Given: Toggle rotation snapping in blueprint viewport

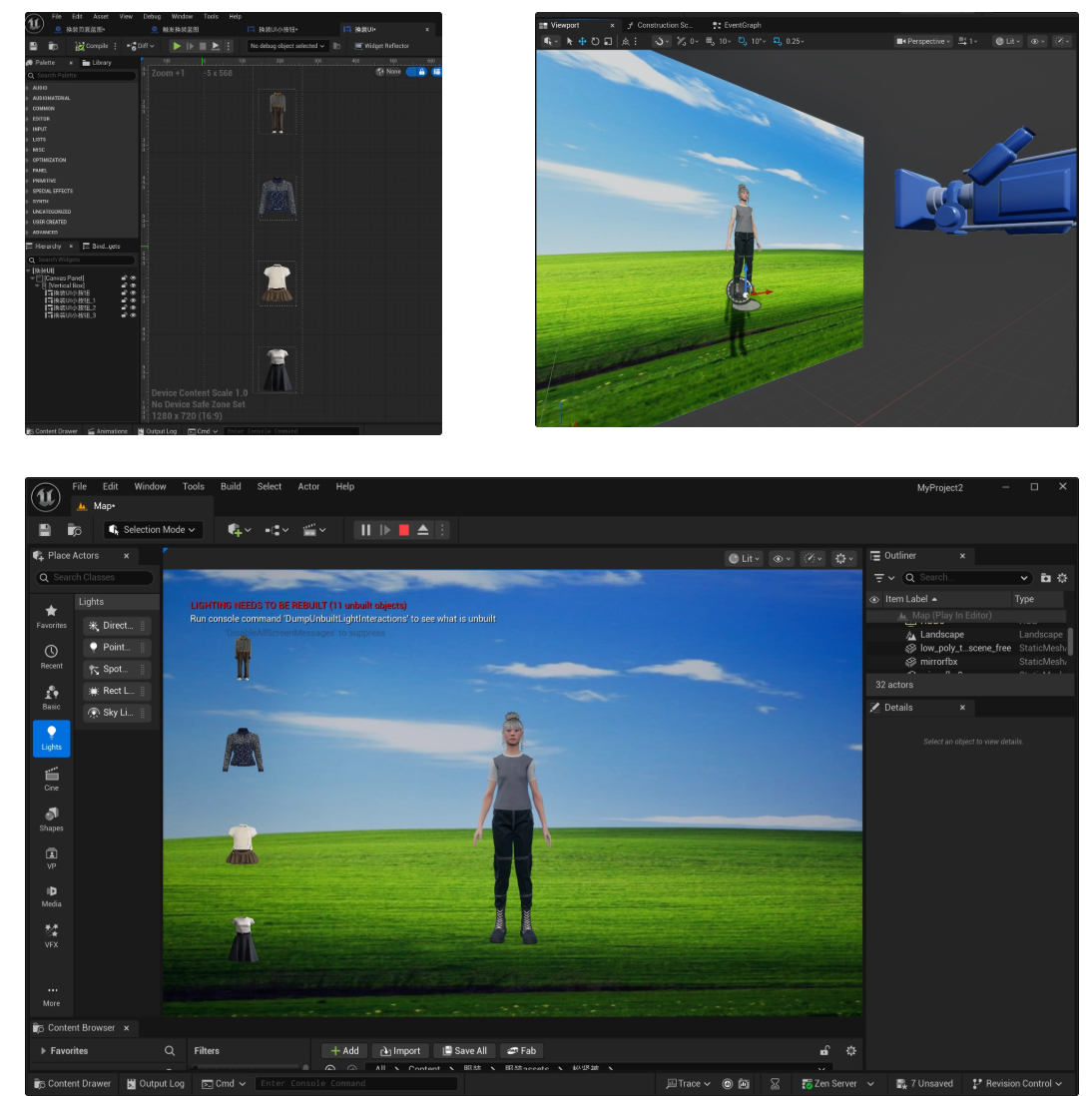Looking at the screenshot, I should [743, 41].
